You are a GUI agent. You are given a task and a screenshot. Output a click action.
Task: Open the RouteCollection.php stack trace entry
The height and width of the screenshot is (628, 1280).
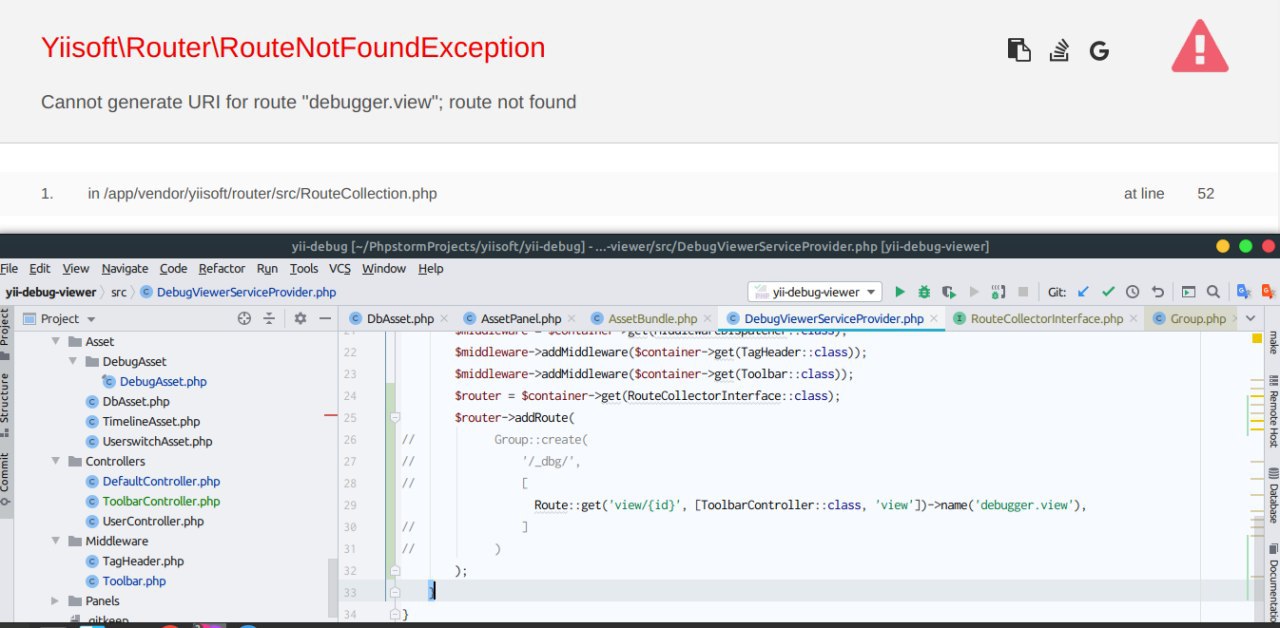pyautogui.click(x=640, y=194)
